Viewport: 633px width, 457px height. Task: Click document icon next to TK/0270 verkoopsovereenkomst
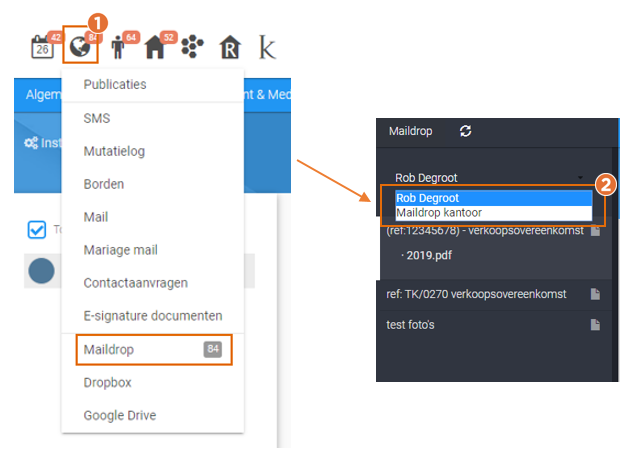pos(595,294)
